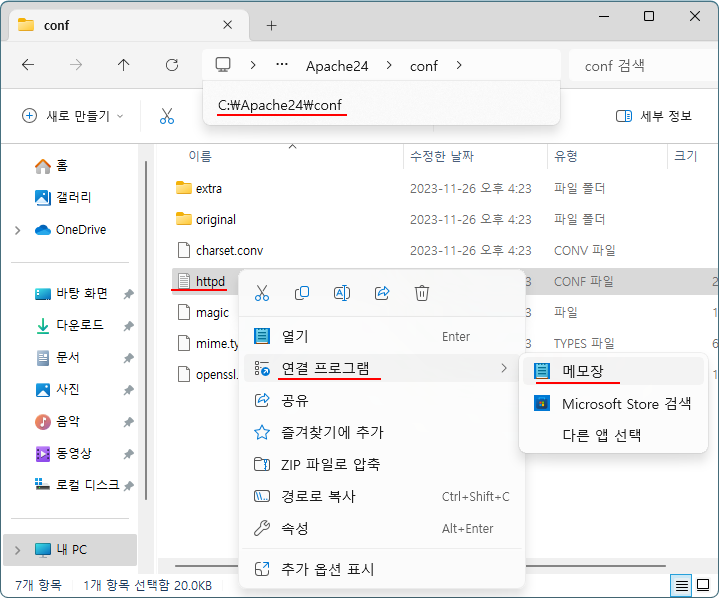Sort by the 이름 column header

[200, 157]
